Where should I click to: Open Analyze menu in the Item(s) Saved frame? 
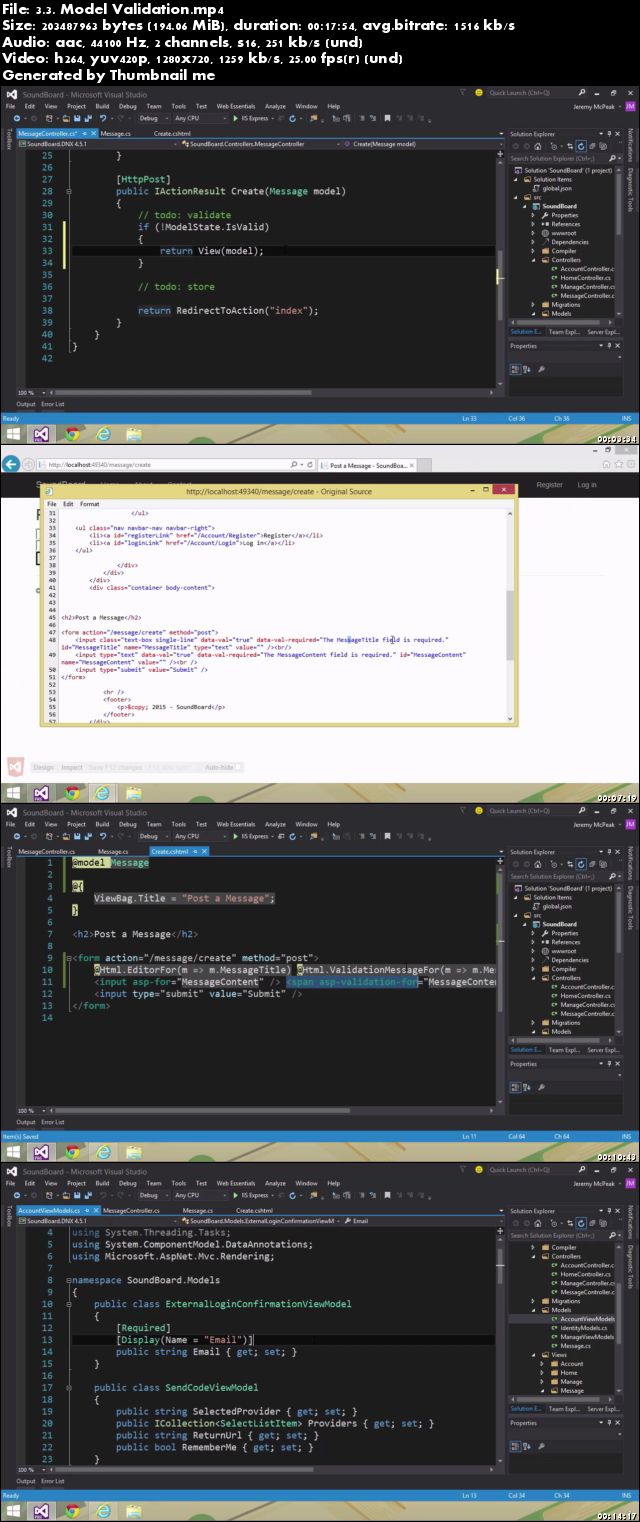click(275, 824)
